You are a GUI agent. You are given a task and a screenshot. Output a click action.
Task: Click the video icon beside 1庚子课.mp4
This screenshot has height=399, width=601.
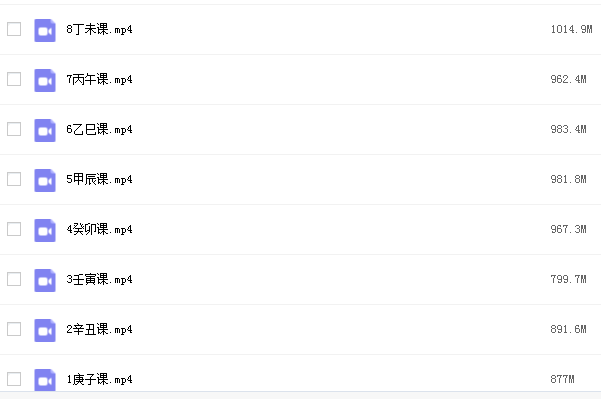(45, 380)
